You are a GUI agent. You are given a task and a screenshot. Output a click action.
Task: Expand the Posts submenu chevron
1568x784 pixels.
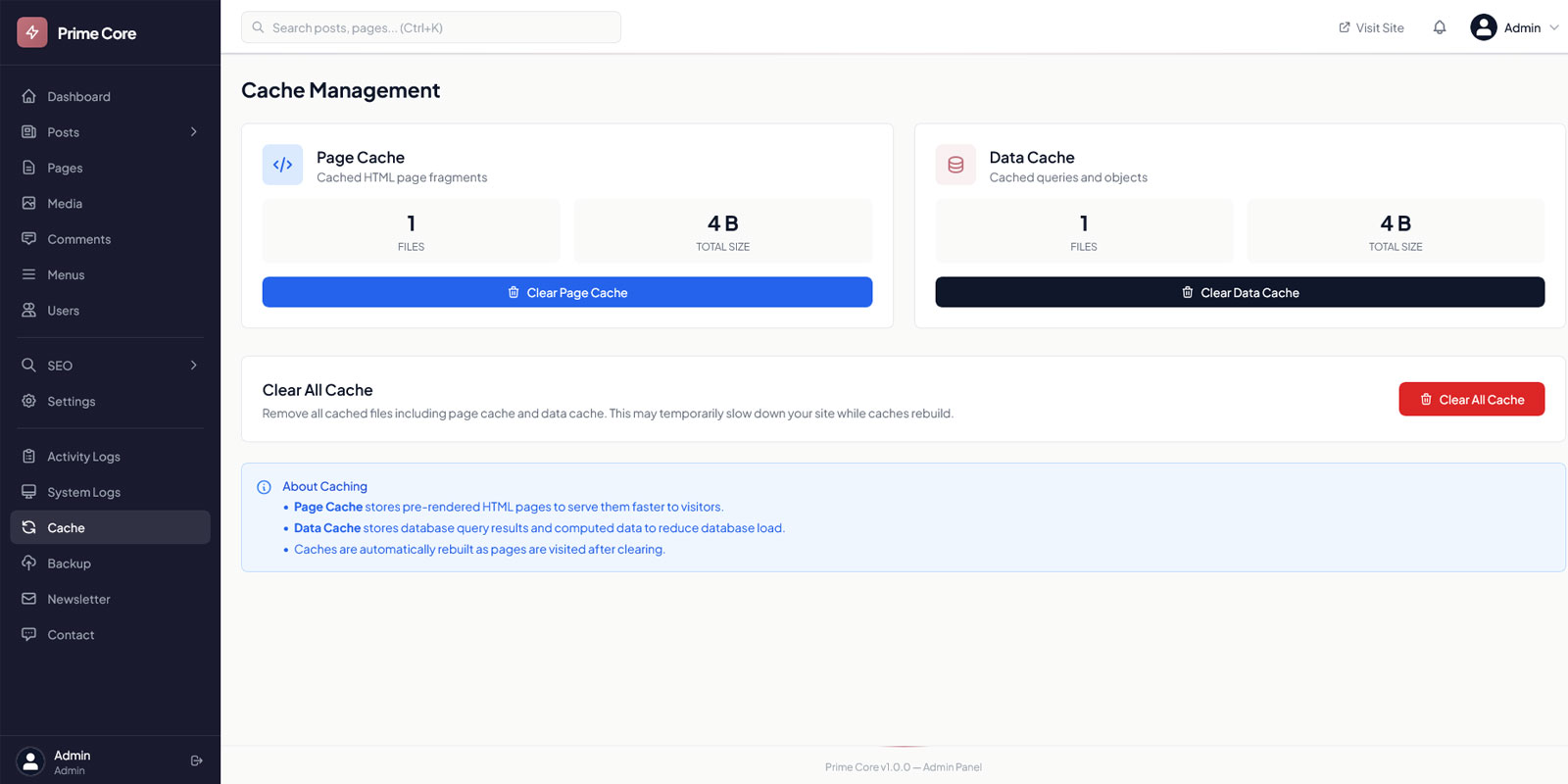click(194, 132)
